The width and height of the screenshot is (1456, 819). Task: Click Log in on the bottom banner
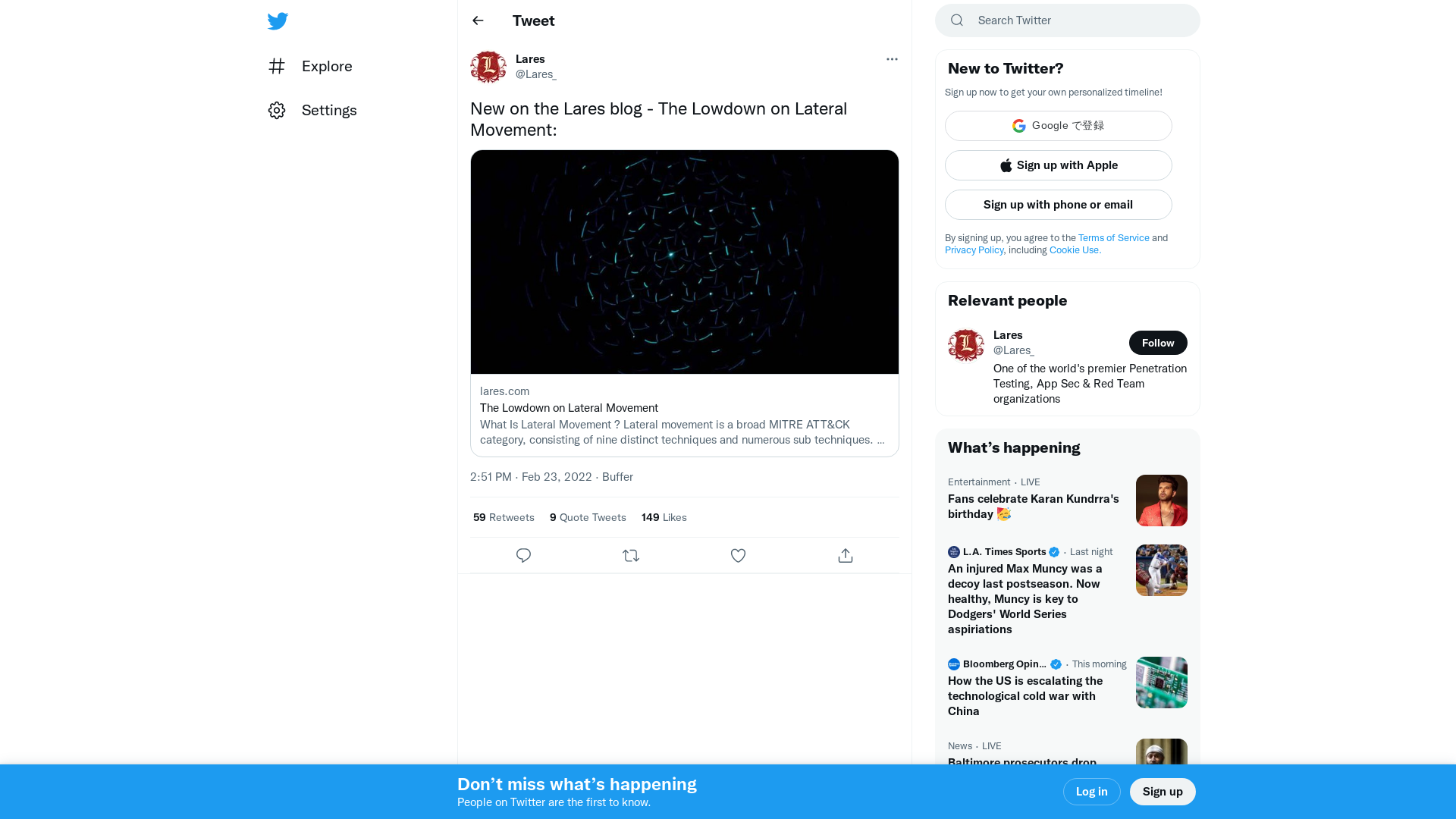(1092, 792)
